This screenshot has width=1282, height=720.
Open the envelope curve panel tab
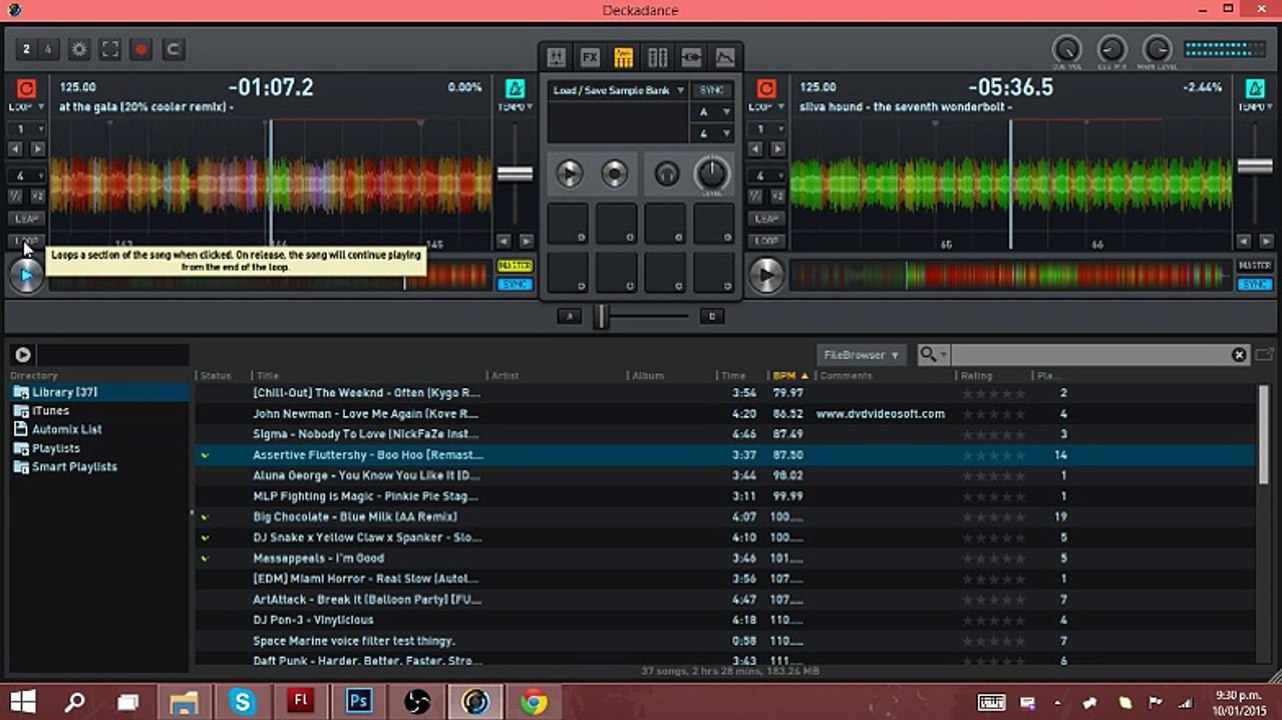(x=725, y=57)
